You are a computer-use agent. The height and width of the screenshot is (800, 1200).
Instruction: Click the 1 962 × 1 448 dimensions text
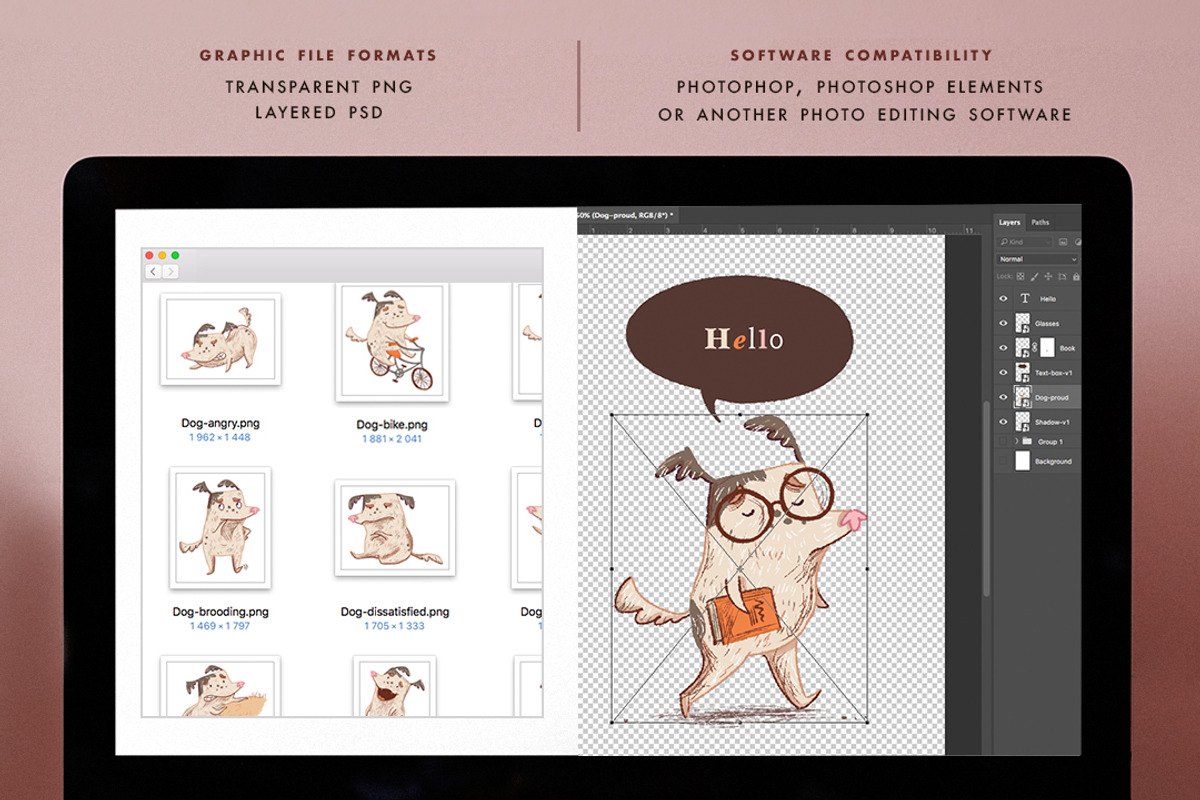coord(220,438)
